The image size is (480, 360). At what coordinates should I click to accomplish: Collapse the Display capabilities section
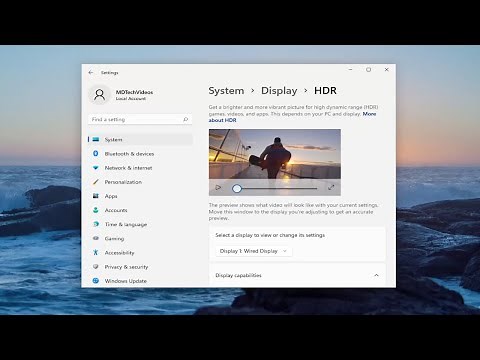pyautogui.click(x=376, y=275)
